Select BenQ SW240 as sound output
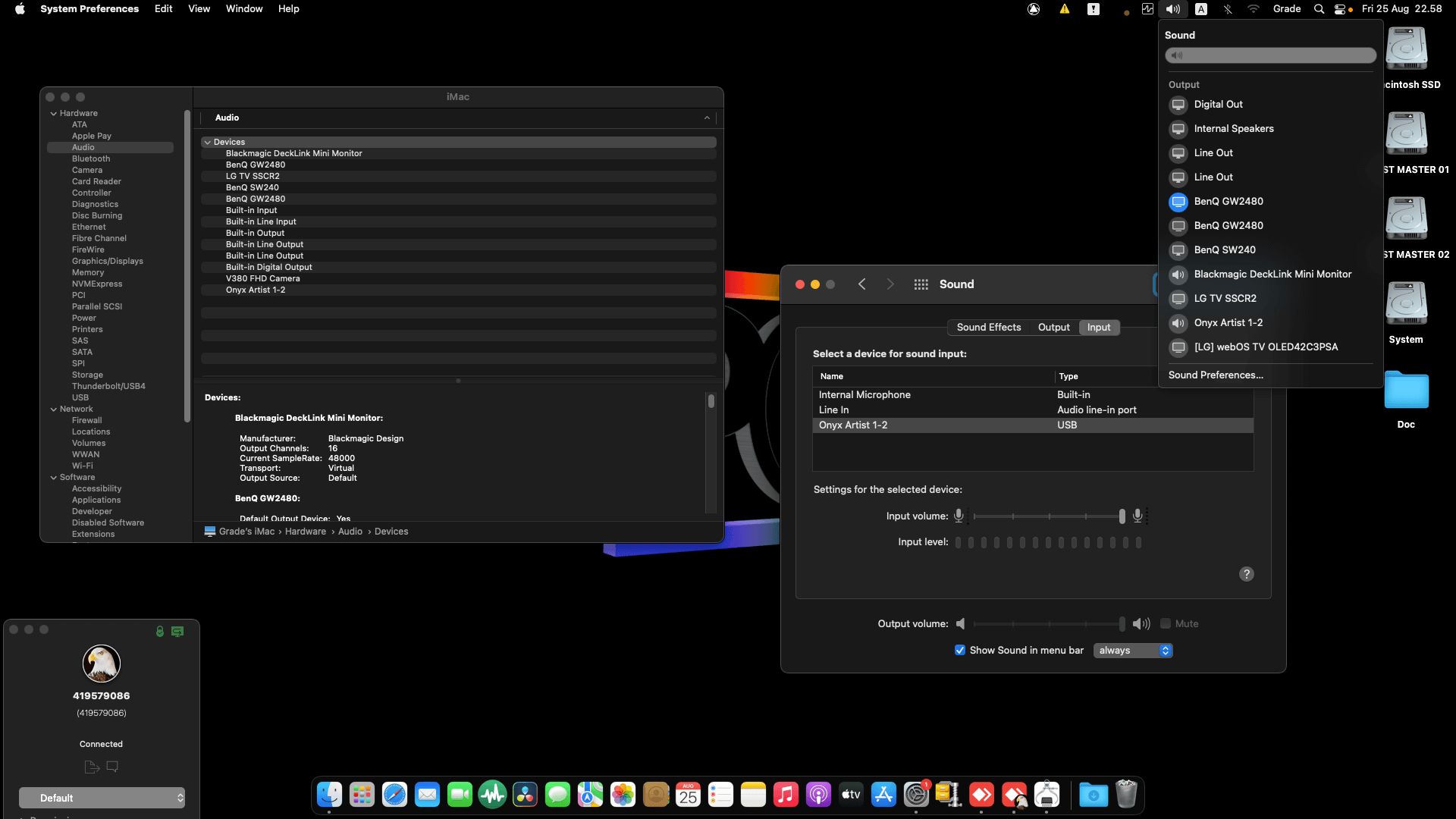This screenshot has height=819, width=1456. pos(1271,250)
